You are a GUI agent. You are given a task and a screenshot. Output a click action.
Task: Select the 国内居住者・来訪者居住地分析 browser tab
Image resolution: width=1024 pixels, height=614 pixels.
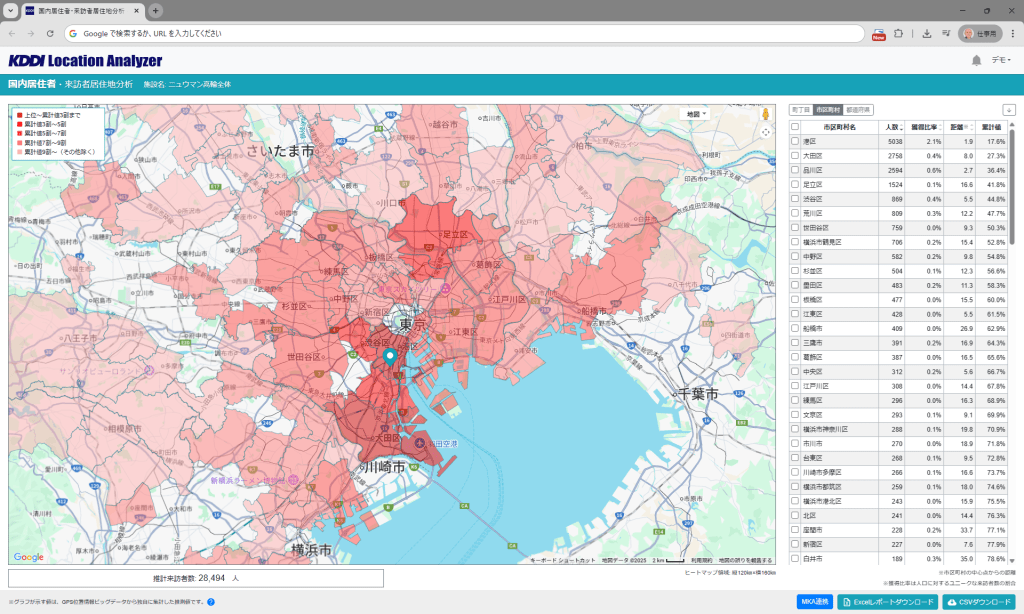(x=82, y=11)
